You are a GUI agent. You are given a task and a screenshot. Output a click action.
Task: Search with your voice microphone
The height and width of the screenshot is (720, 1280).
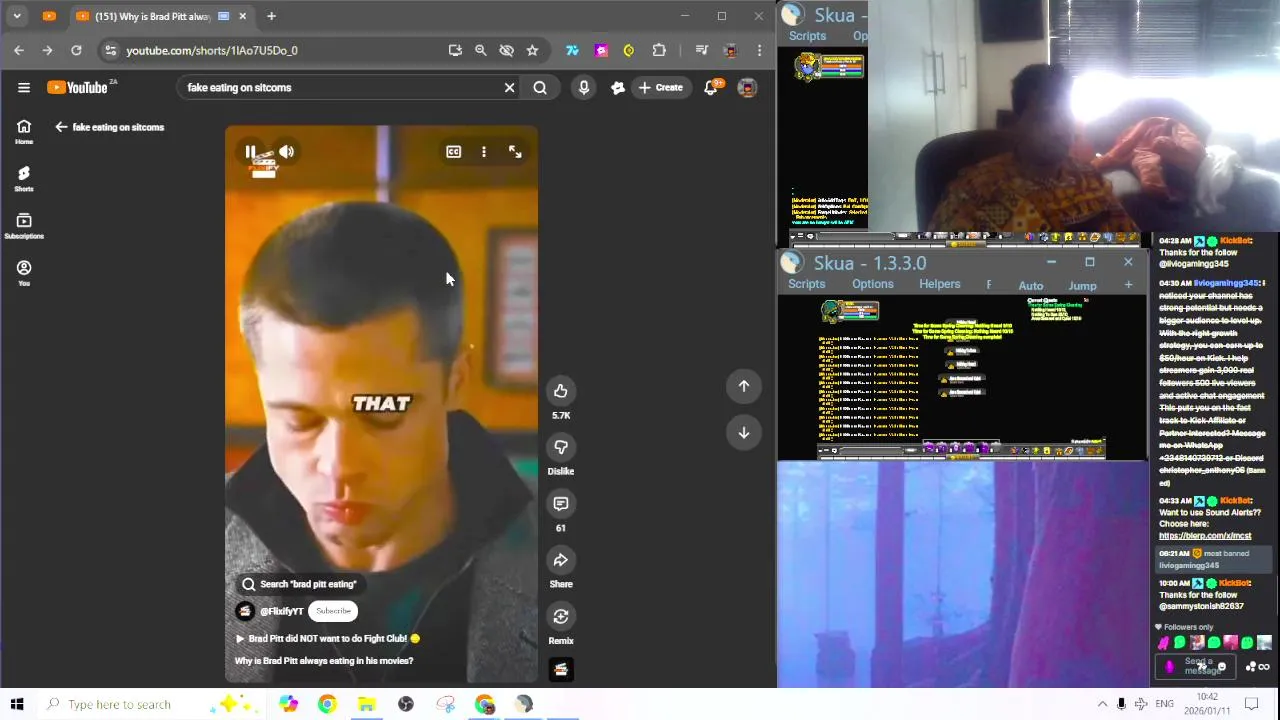point(584,88)
